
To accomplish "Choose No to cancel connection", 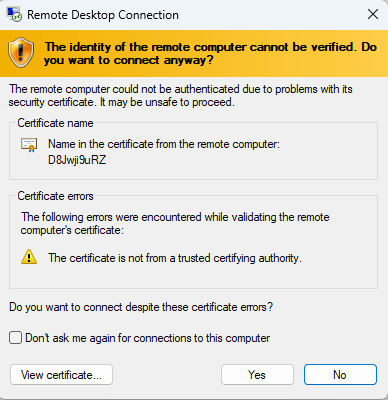I will (x=340, y=375).
